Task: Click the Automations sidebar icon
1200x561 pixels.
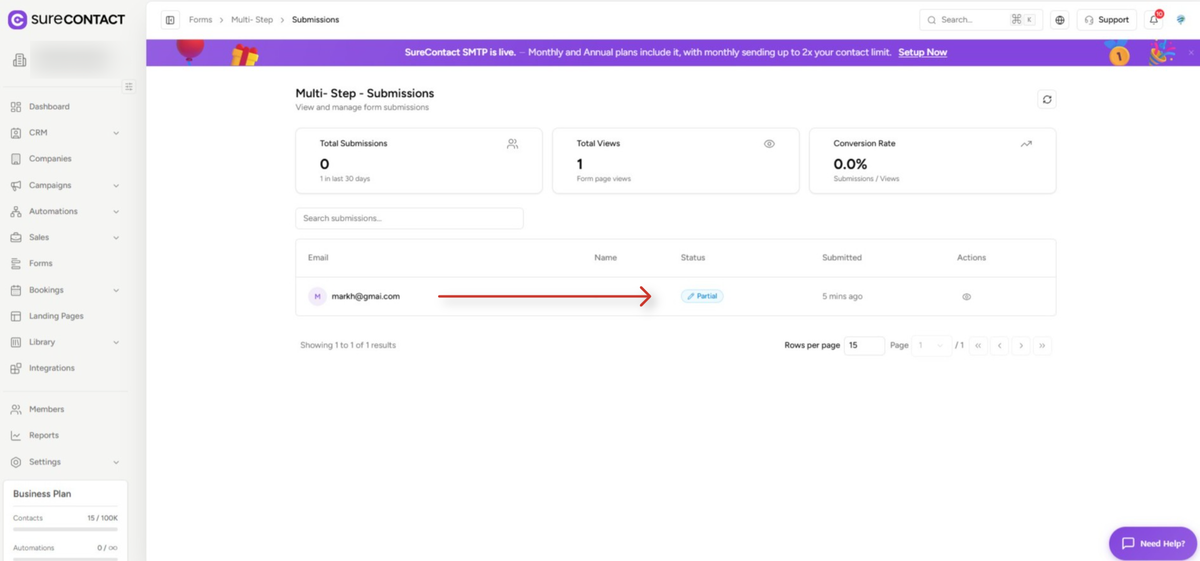Action: click(16, 211)
